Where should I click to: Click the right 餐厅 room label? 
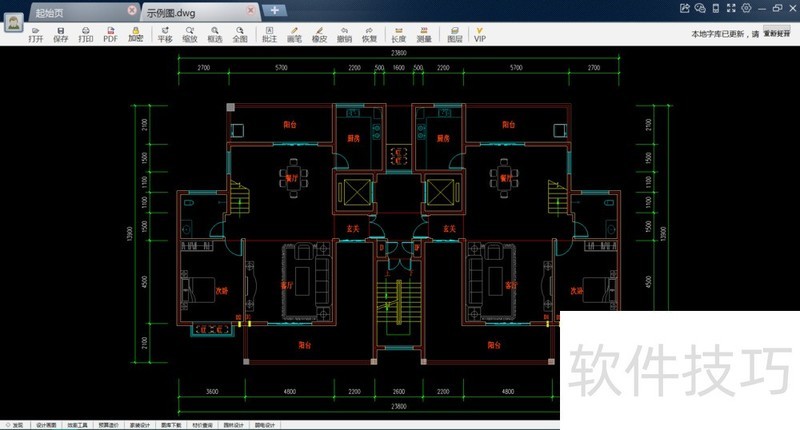[x=506, y=179]
